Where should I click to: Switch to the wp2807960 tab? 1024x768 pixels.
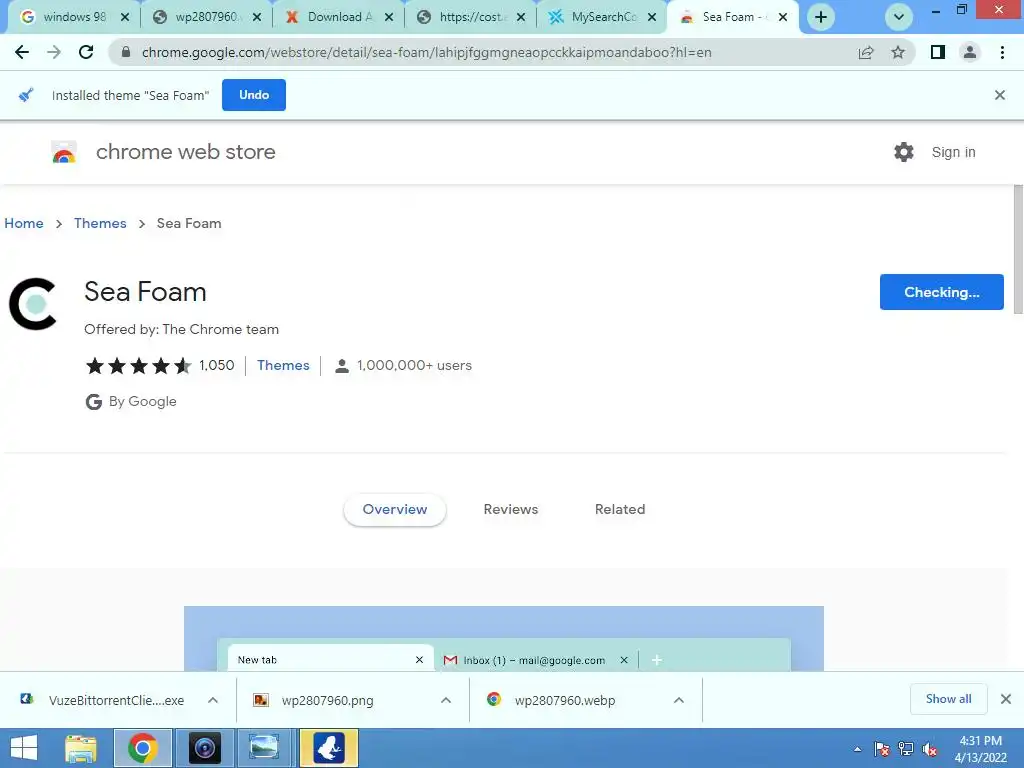point(206,17)
